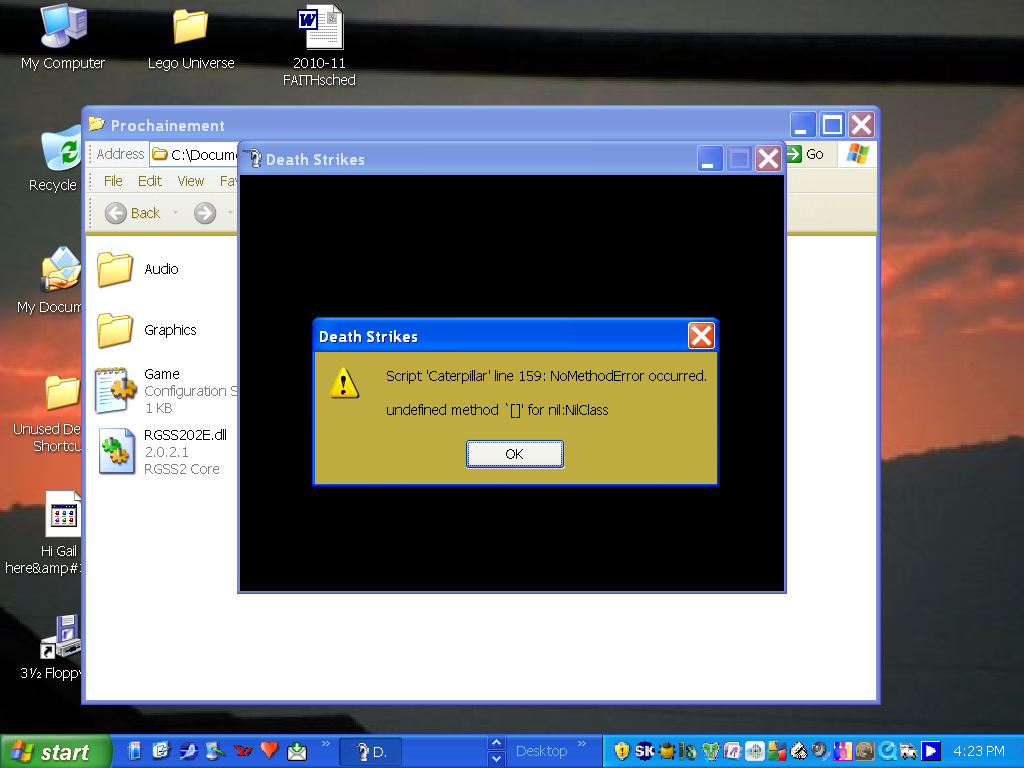Image resolution: width=1024 pixels, height=768 pixels.
Task: Click the Start button
Action: pyautogui.click(x=55, y=752)
